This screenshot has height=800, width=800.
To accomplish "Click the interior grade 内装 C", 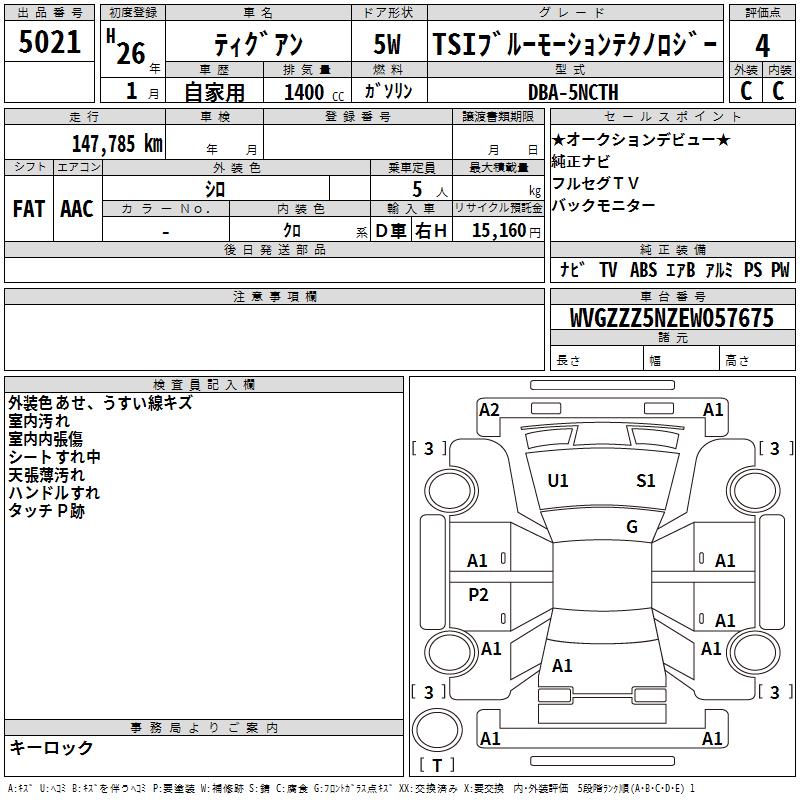I will point(779,91).
